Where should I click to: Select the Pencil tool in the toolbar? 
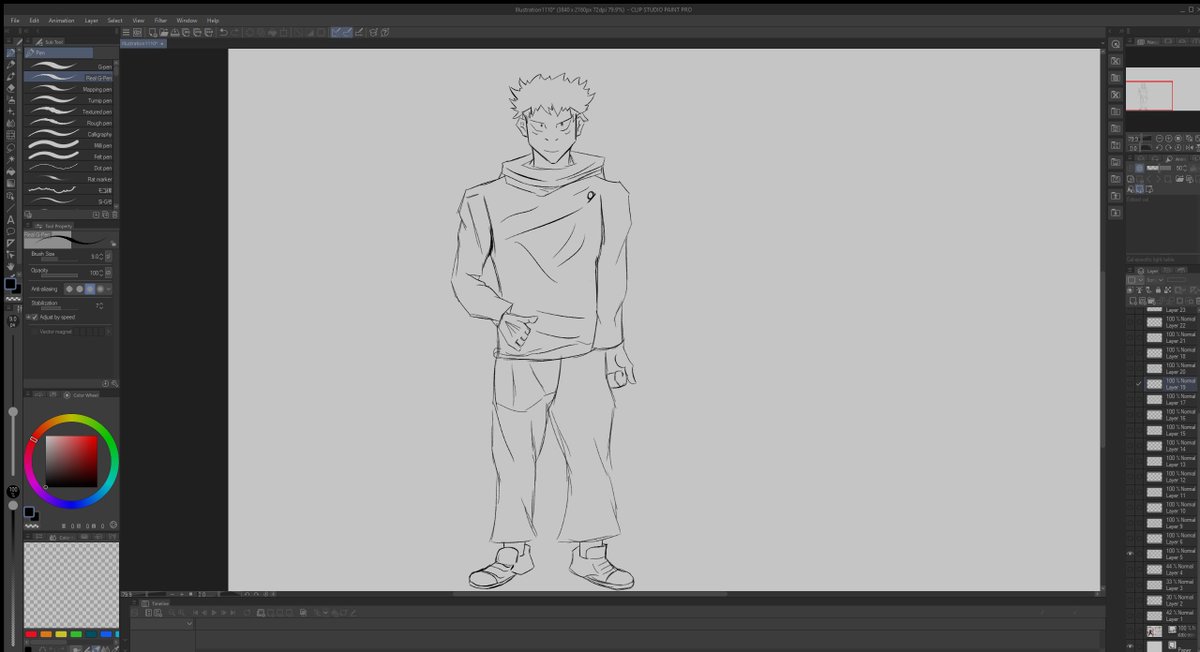click(x=10, y=64)
